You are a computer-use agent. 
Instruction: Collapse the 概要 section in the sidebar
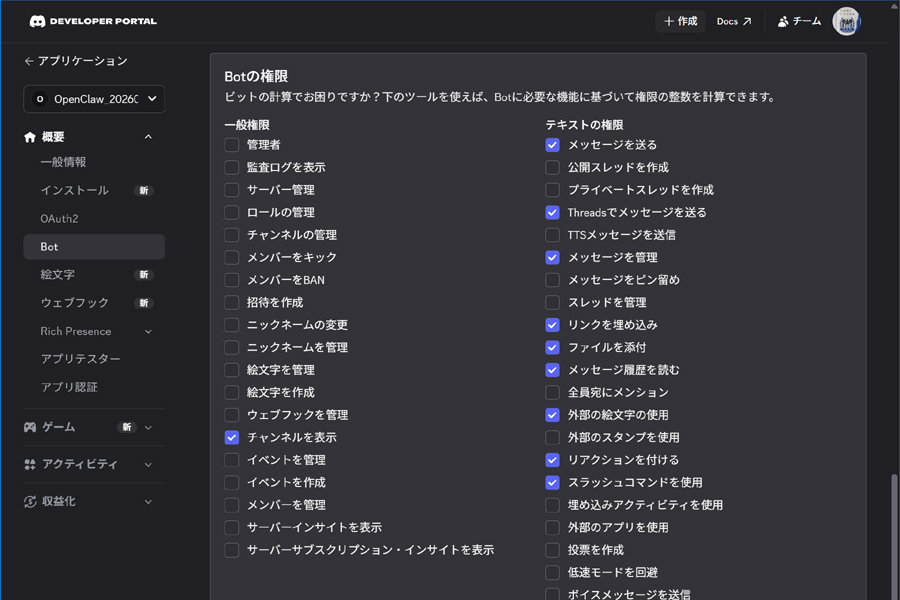(x=148, y=136)
